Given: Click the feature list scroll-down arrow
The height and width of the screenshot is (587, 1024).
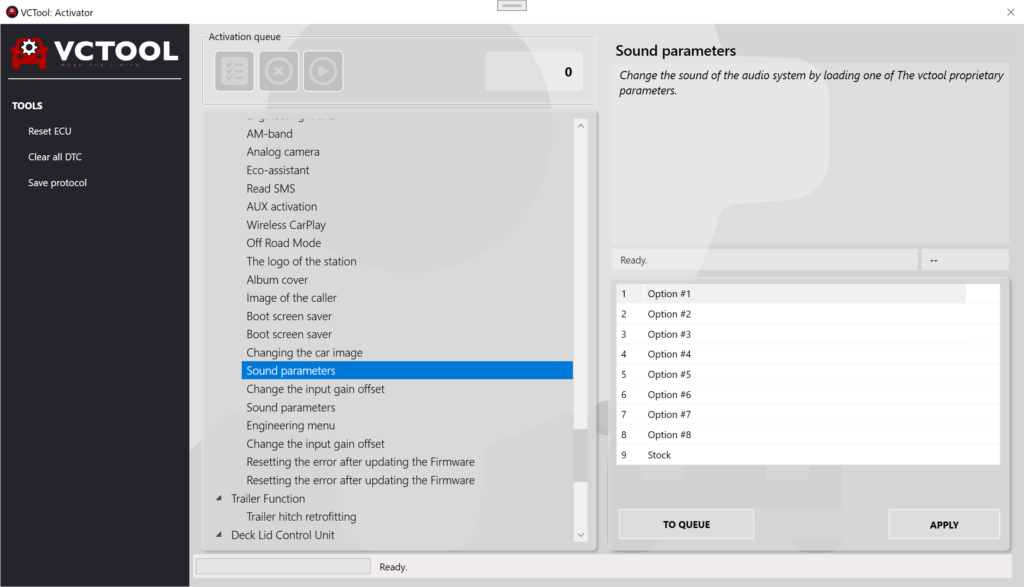Looking at the screenshot, I should pos(581,536).
